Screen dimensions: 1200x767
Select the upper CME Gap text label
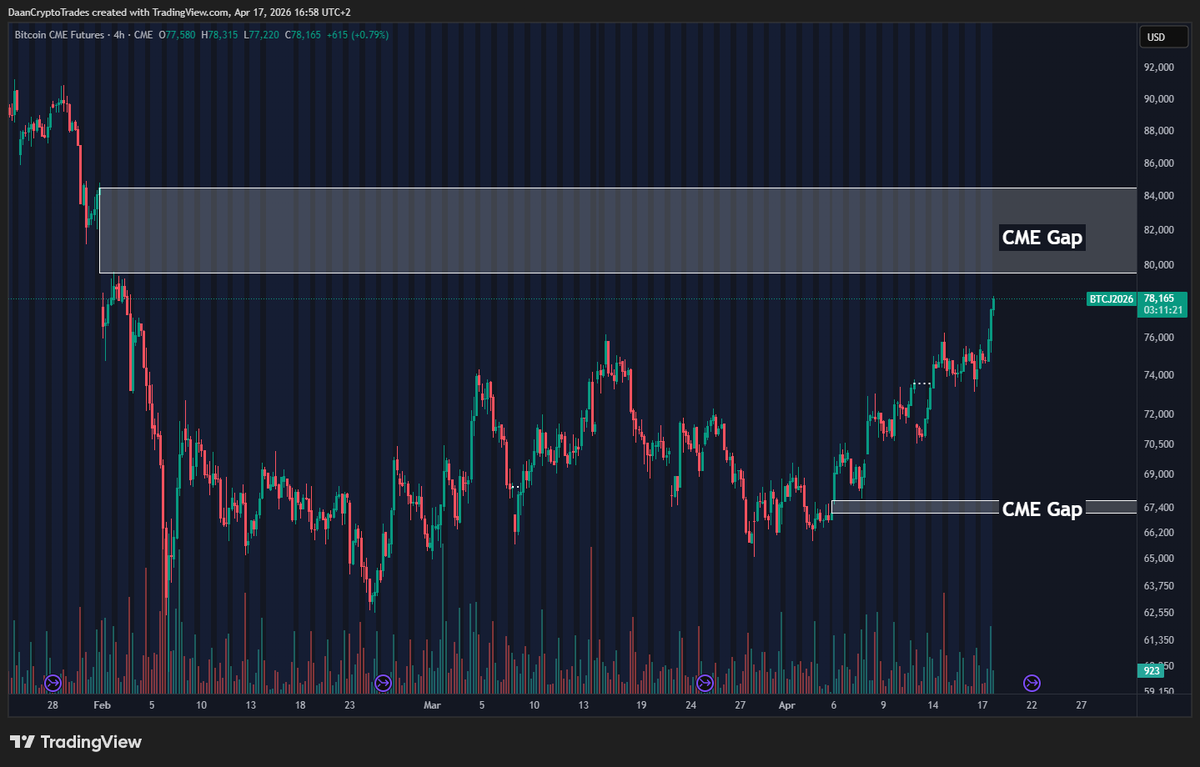(x=1041, y=237)
